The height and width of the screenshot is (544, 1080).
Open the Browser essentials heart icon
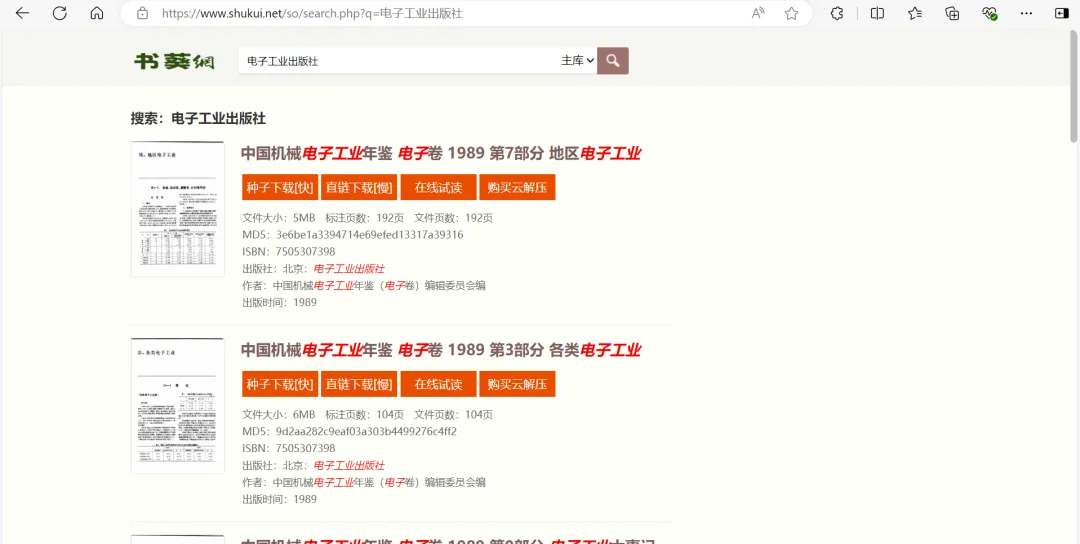click(x=990, y=13)
